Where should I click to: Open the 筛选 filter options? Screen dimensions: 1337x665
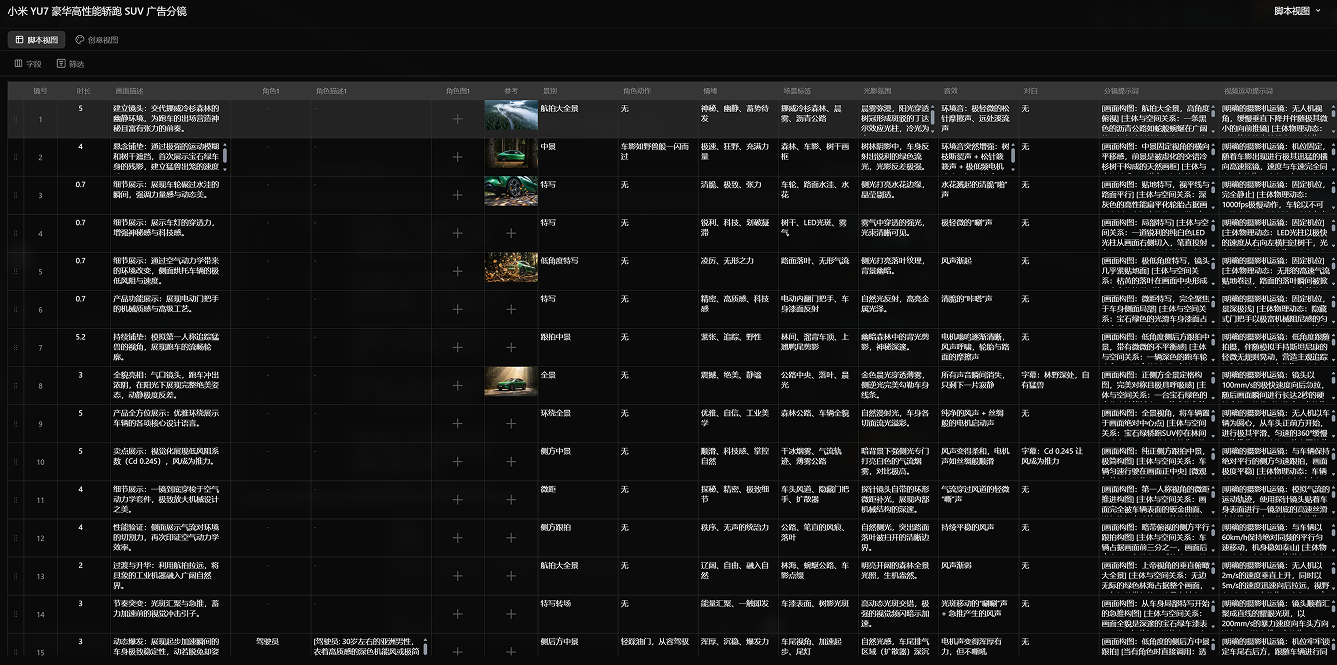(x=71, y=64)
